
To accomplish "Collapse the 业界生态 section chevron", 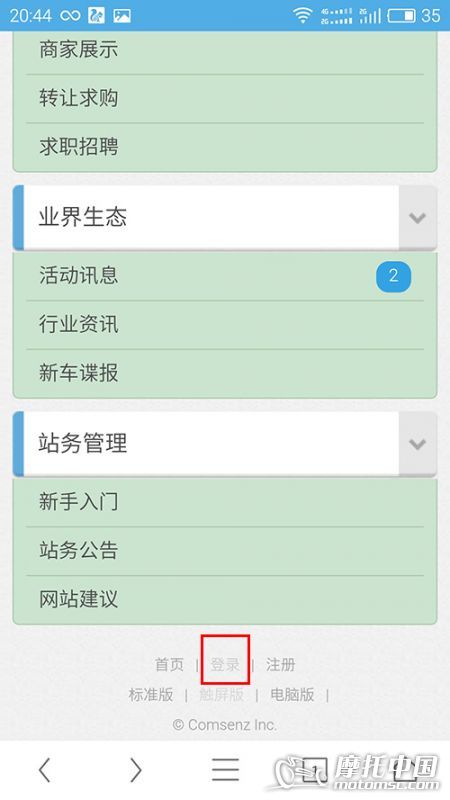I will coord(418,218).
